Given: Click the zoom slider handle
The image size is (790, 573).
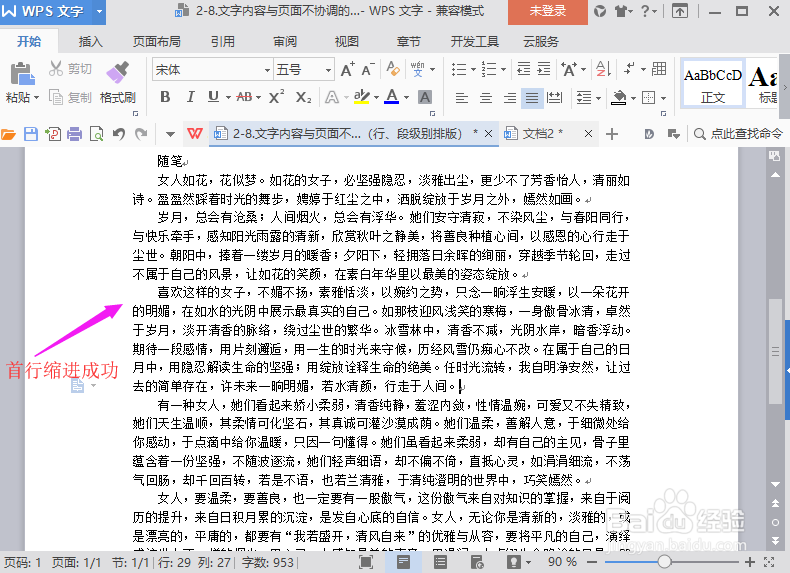Looking at the screenshot, I should point(665,561).
